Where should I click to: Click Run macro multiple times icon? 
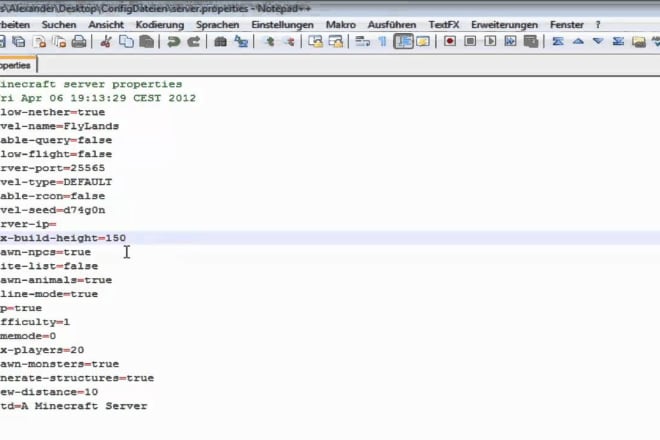[511, 42]
